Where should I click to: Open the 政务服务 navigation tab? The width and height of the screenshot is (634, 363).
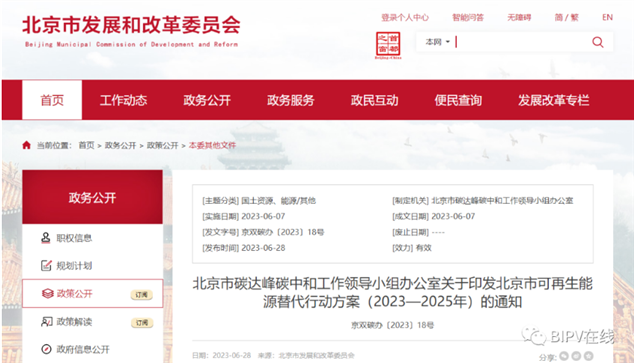(291, 100)
